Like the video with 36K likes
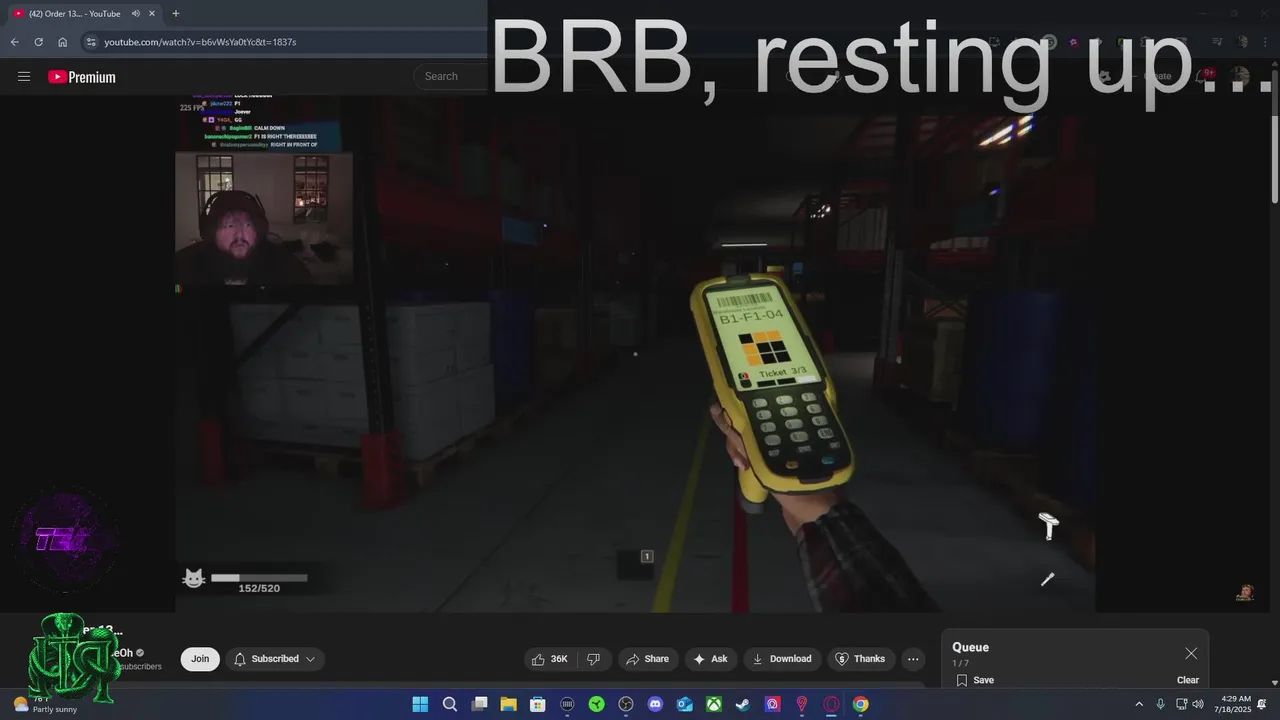This screenshot has height=720, width=1280. point(549,659)
